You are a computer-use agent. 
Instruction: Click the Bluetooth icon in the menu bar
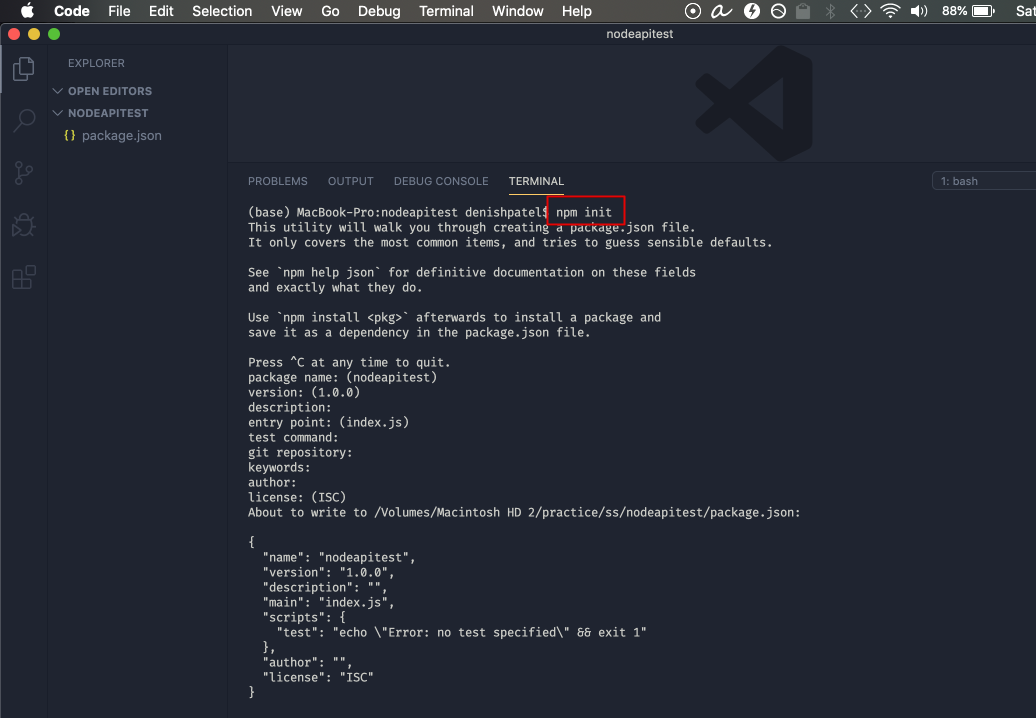[x=832, y=11]
